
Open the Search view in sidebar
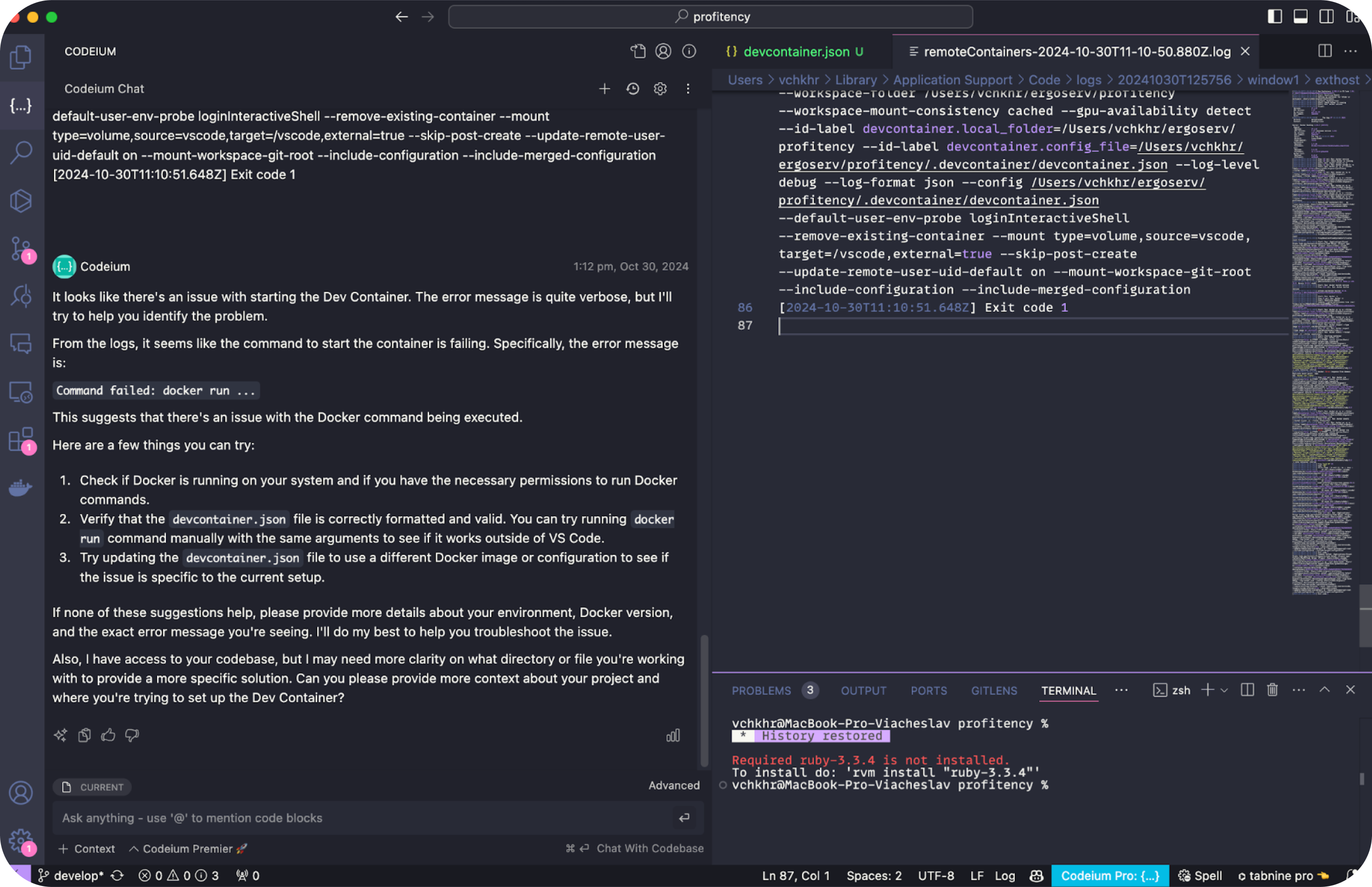coord(21,153)
